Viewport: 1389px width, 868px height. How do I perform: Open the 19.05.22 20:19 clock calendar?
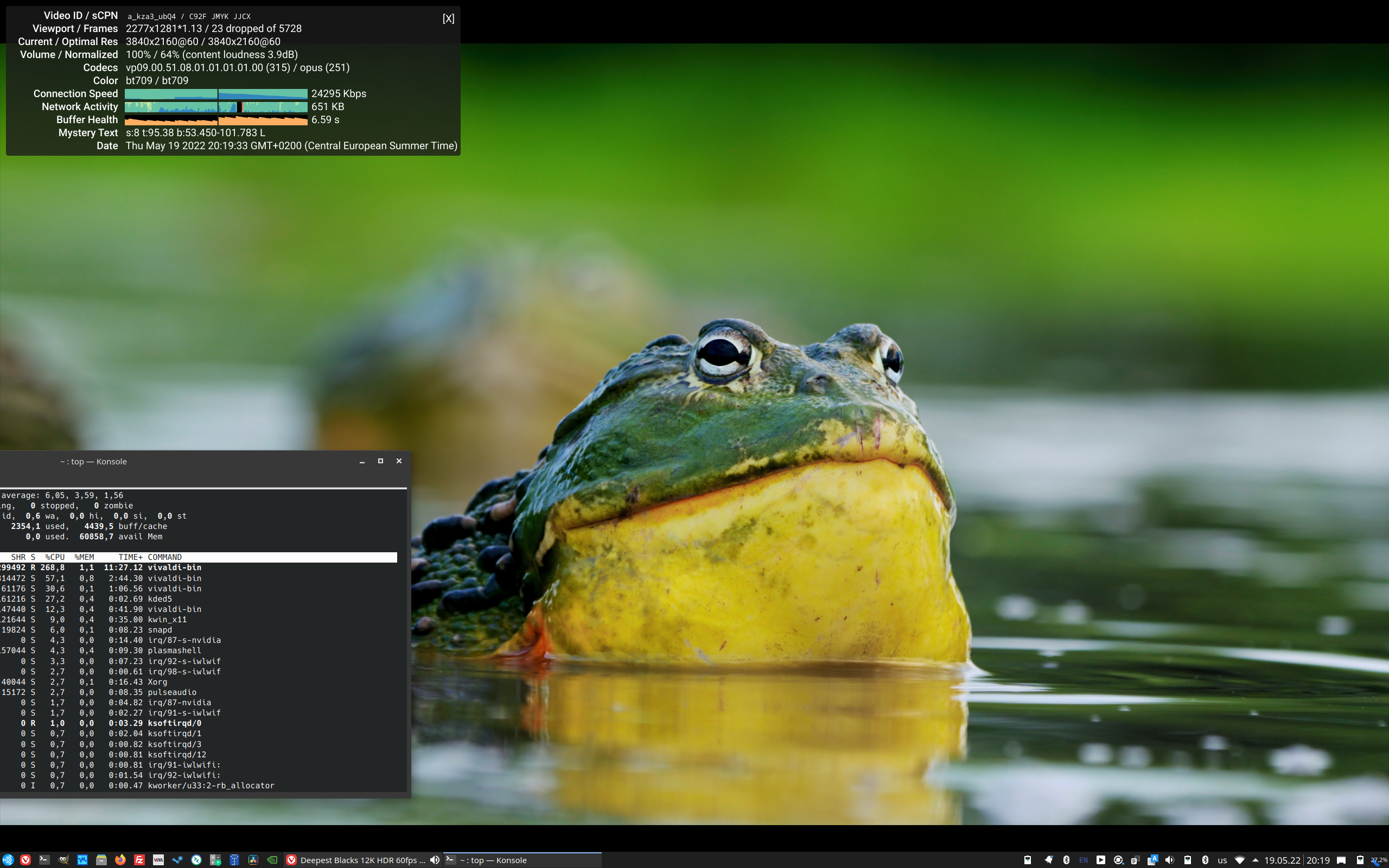coord(1297,860)
